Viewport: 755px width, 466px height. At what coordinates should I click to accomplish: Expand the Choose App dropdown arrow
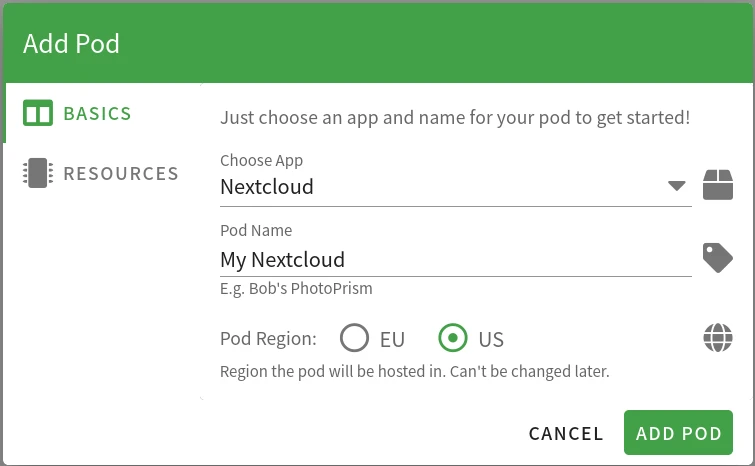pyautogui.click(x=676, y=186)
